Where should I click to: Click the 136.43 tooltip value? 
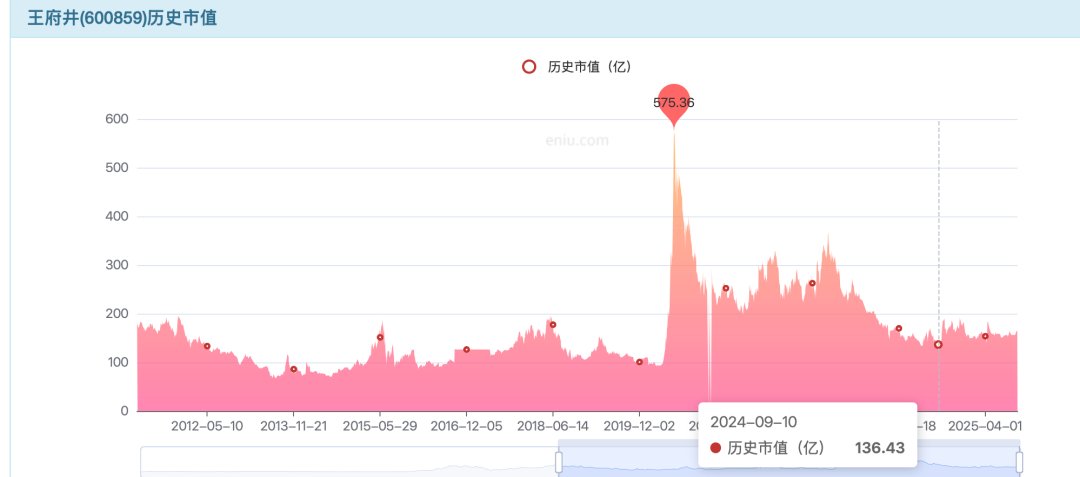tap(880, 448)
